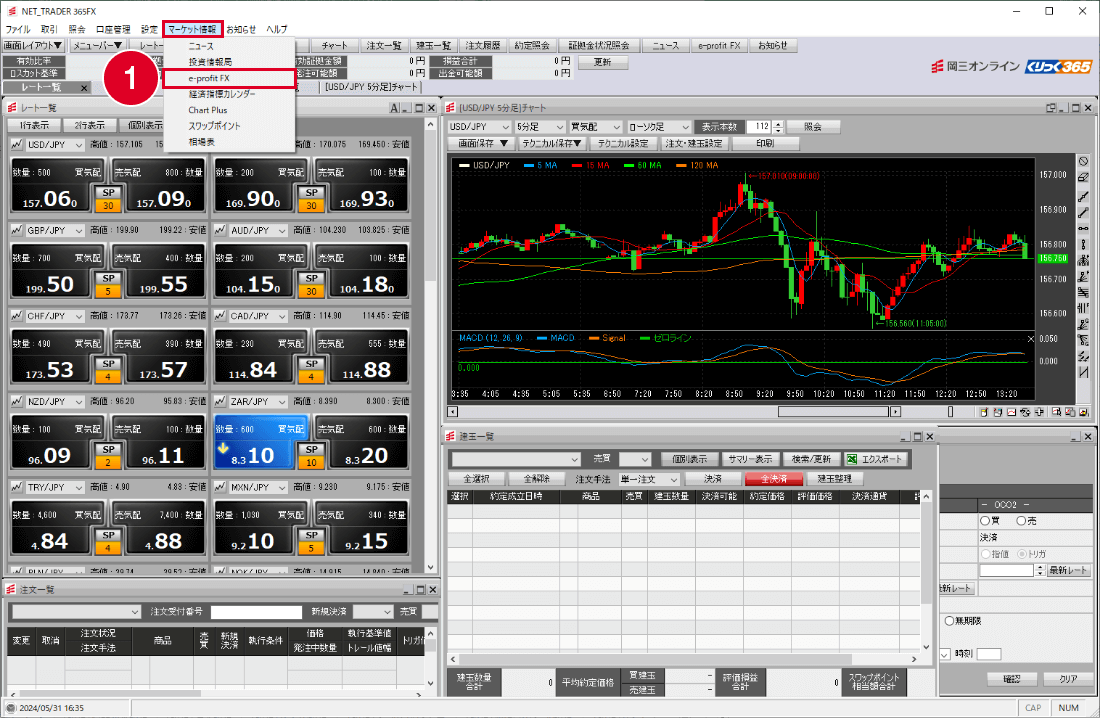
Task: Open mini chart icon beside NZD/JPY rate
Action: point(17,401)
